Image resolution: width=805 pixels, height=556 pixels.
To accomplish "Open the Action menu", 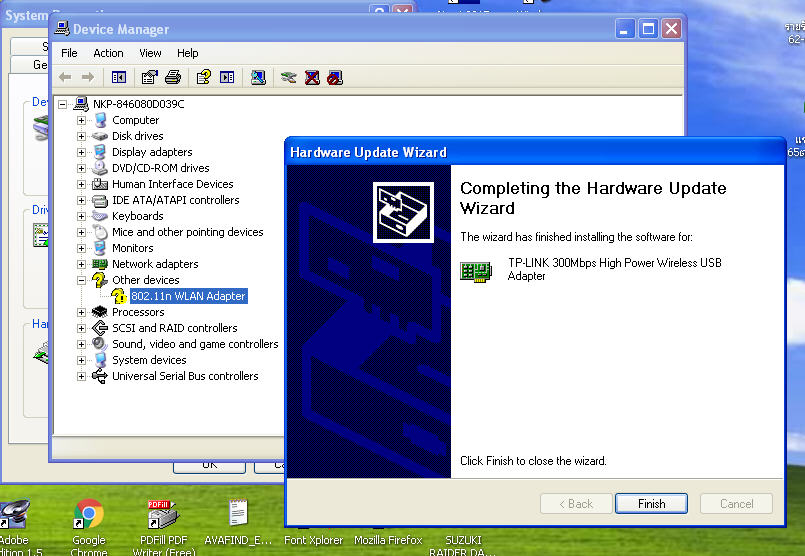I will (108, 53).
